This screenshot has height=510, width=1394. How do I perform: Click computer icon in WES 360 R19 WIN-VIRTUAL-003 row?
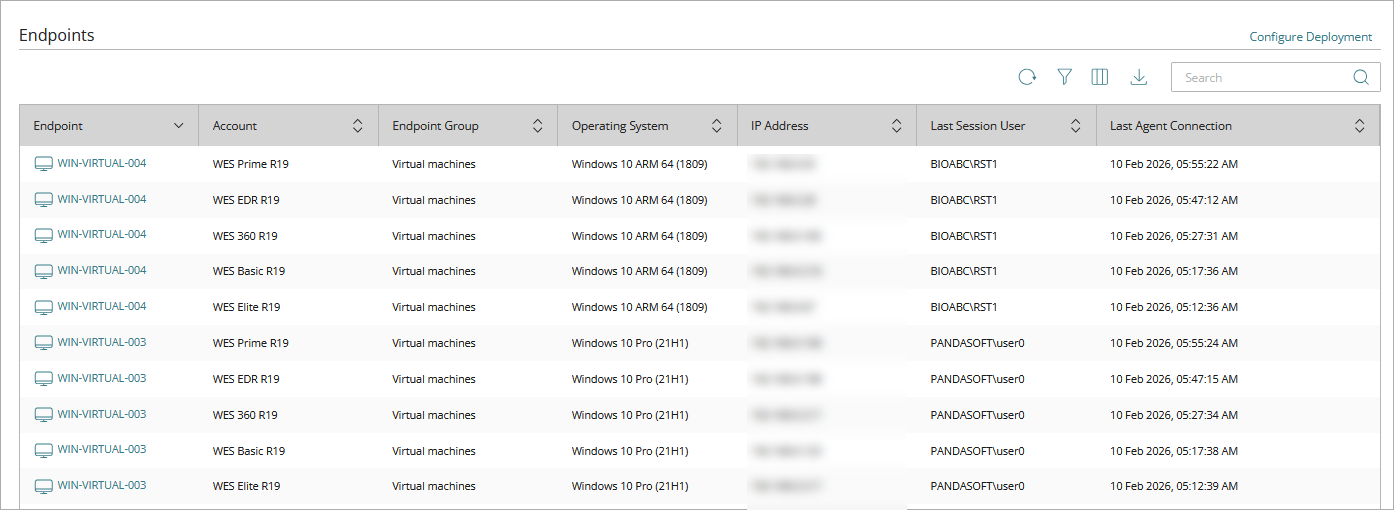43,415
